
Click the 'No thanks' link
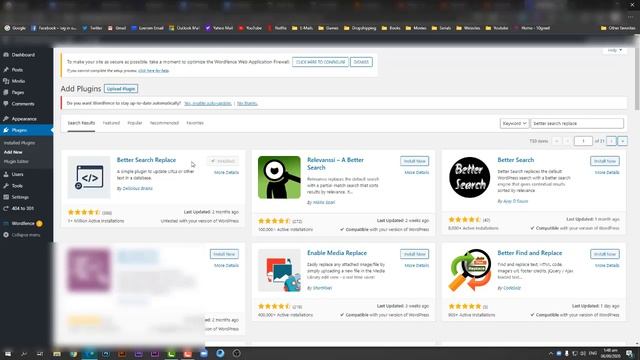pyautogui.click(x=247, y=103)
